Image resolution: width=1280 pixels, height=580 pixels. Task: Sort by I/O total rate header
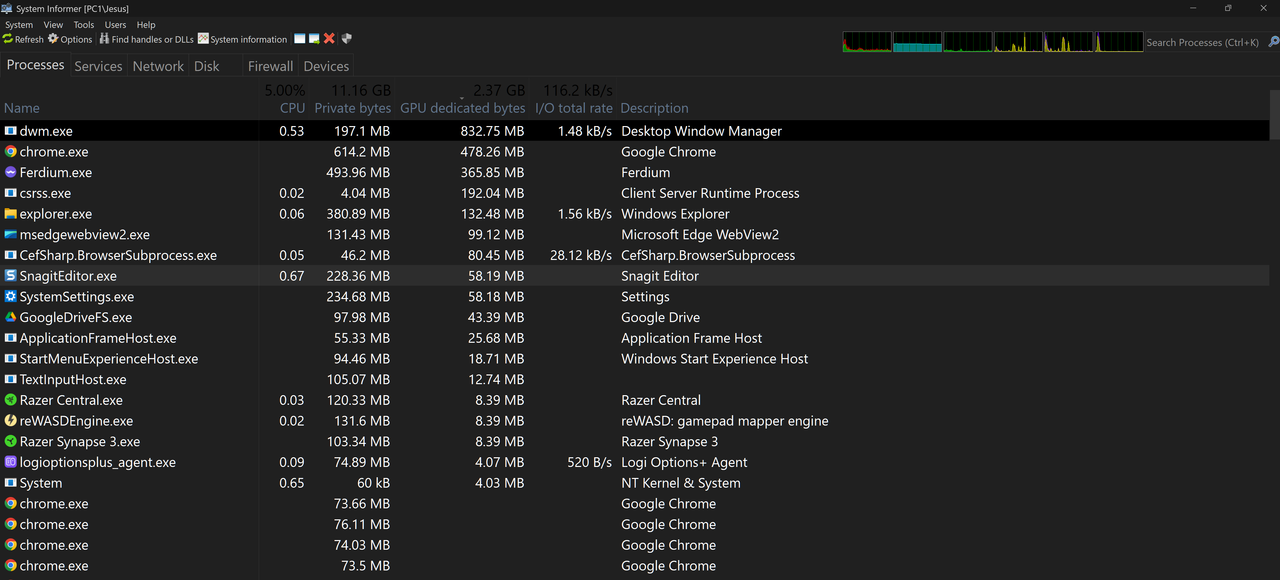[x=573, y=108]
